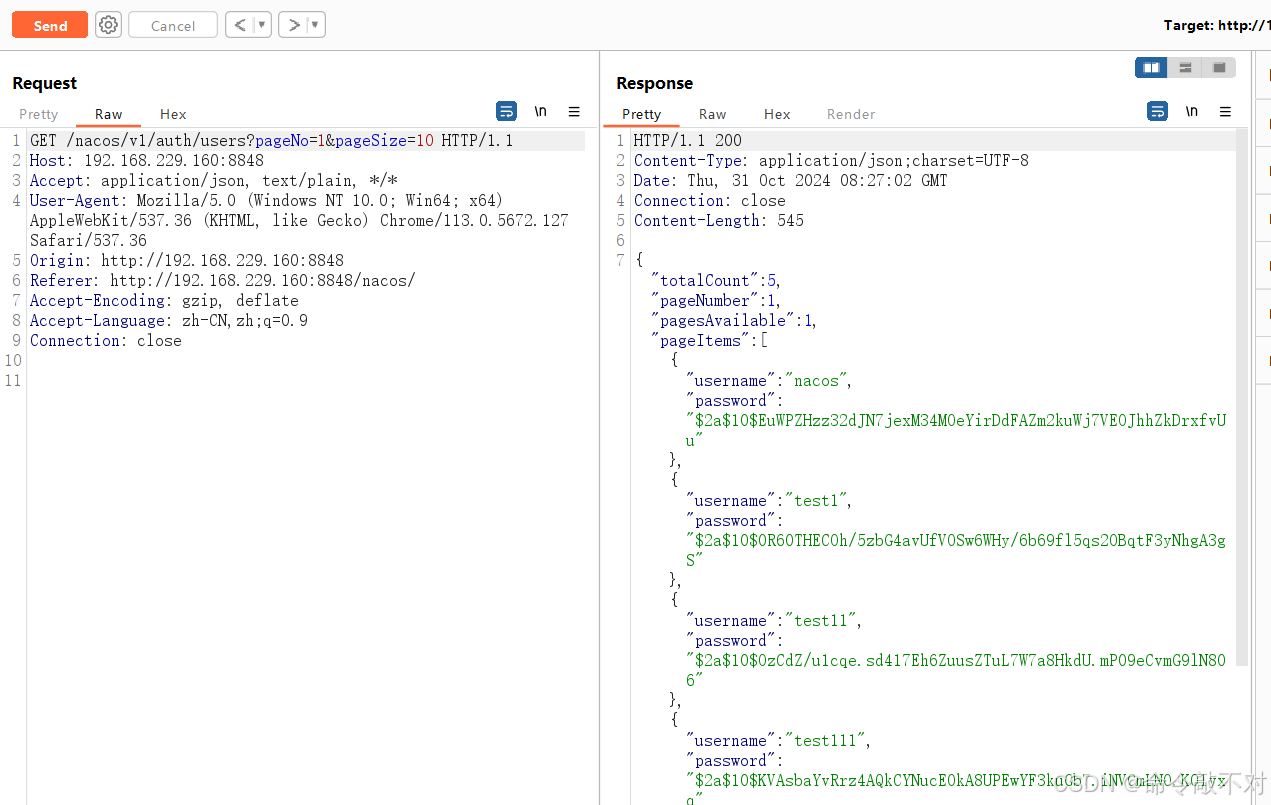
Task: Click the orange Send button
Action: [x=50, y=25]
